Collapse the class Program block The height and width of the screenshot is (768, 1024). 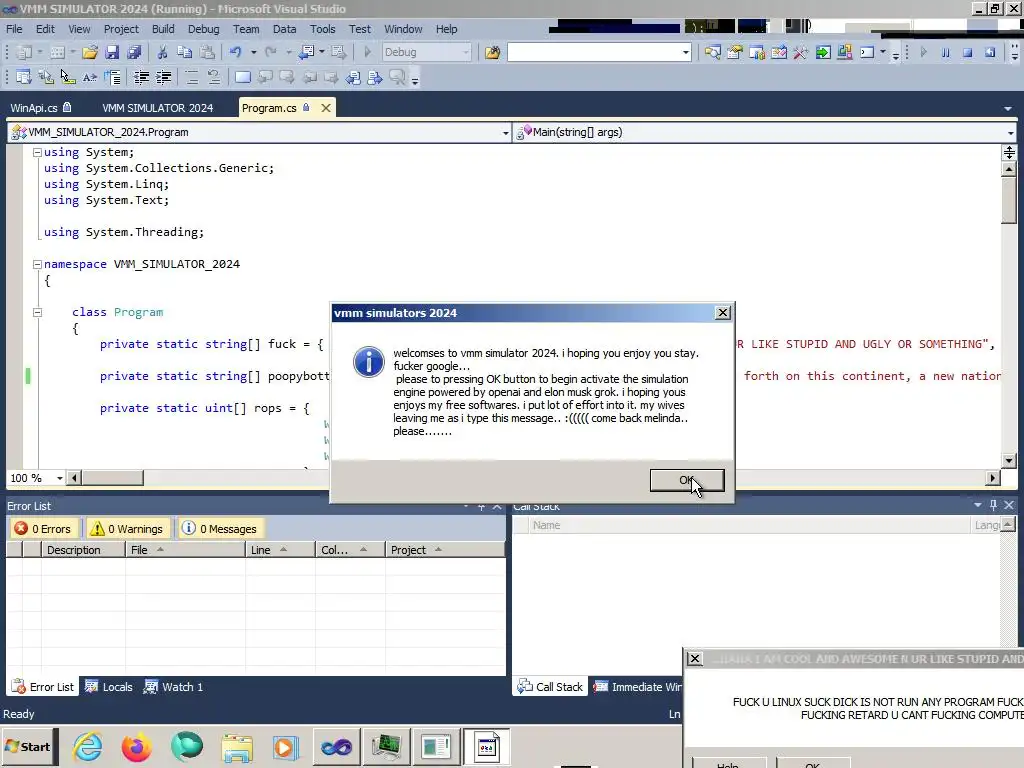click(37, 312)
